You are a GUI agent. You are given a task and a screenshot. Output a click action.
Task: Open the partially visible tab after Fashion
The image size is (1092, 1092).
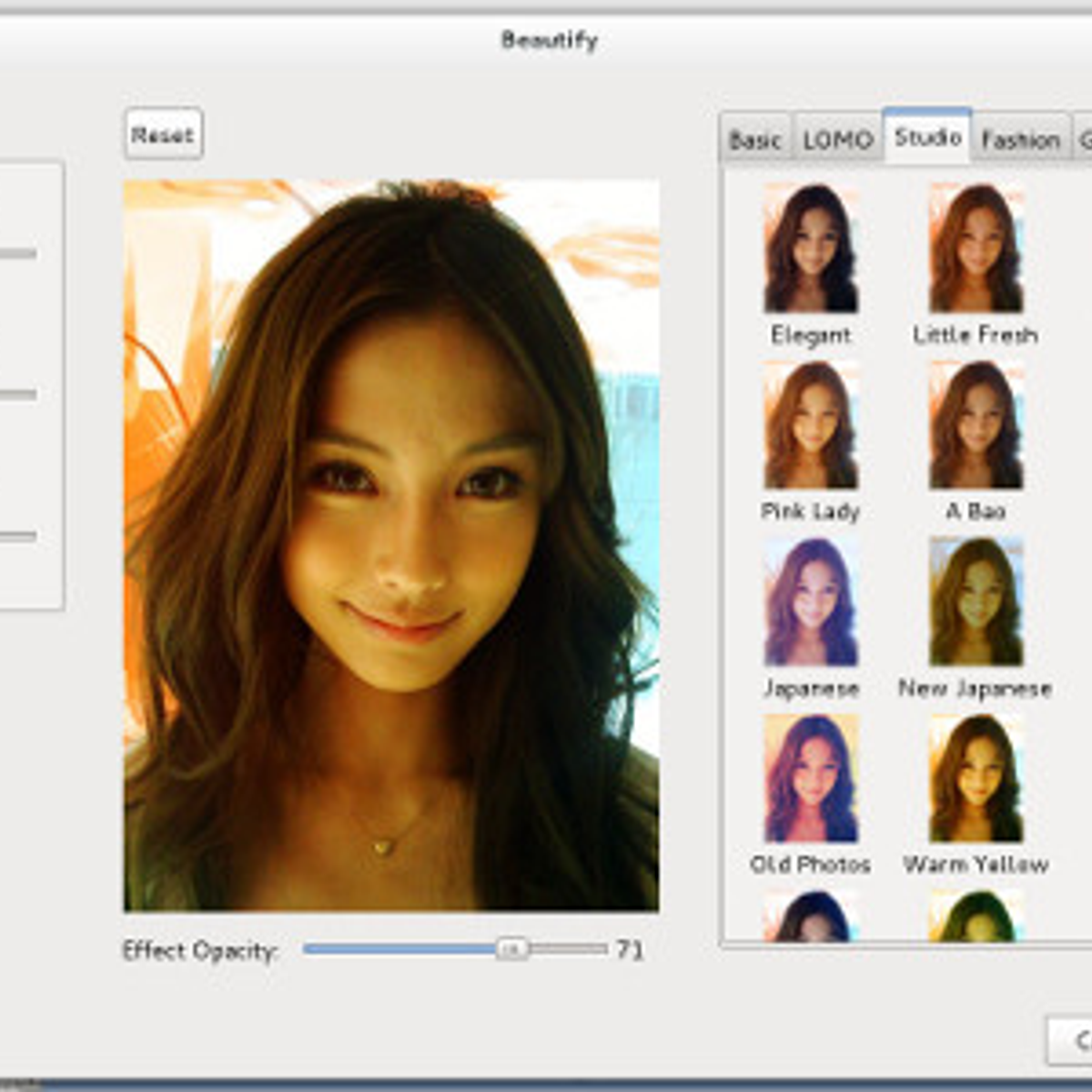tap(1083, 140)
